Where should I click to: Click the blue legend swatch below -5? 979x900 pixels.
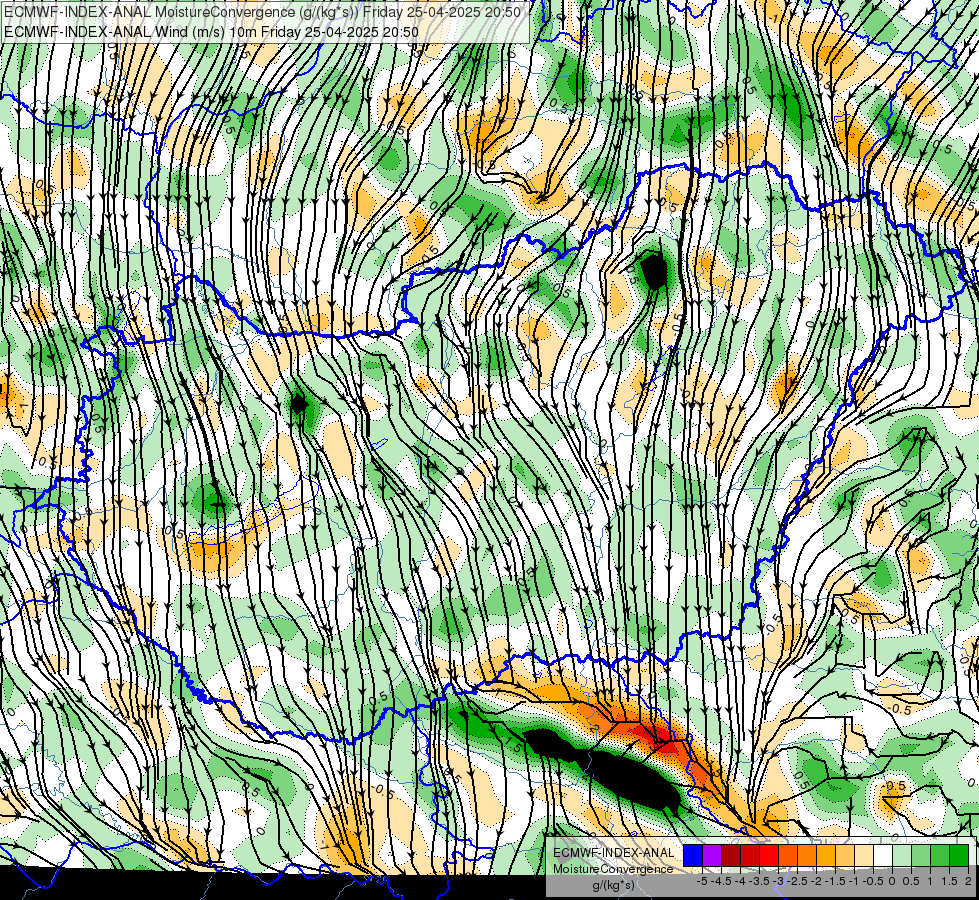pyautogui.click(x=693, y=855)
